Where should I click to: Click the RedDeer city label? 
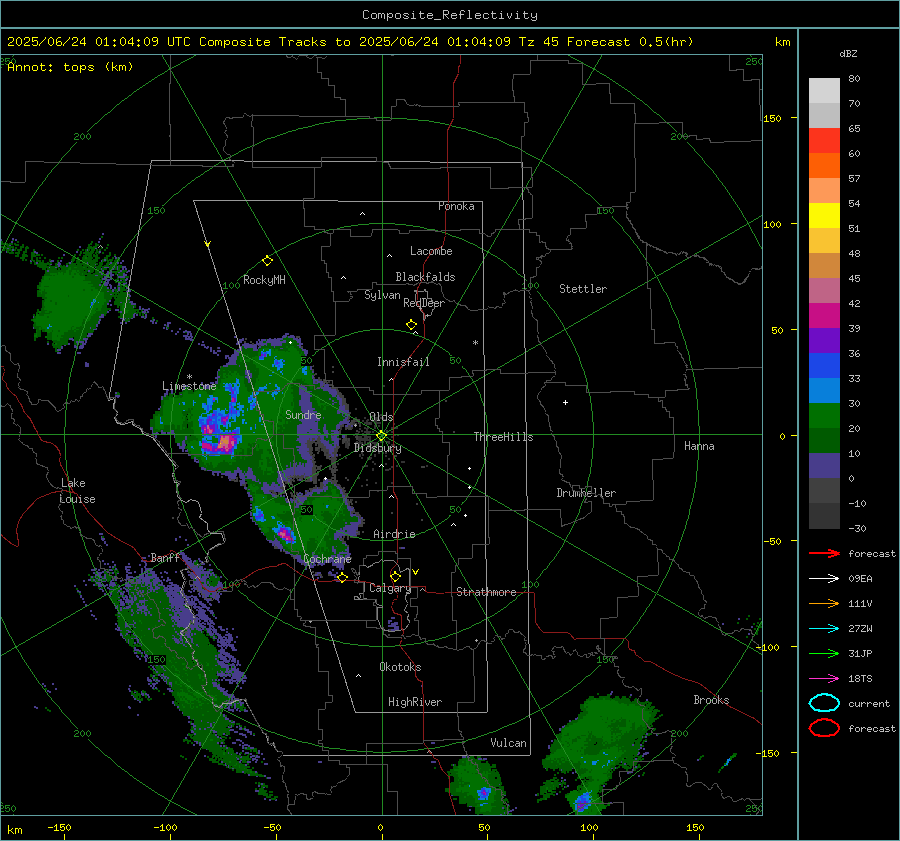click(424, 303)
